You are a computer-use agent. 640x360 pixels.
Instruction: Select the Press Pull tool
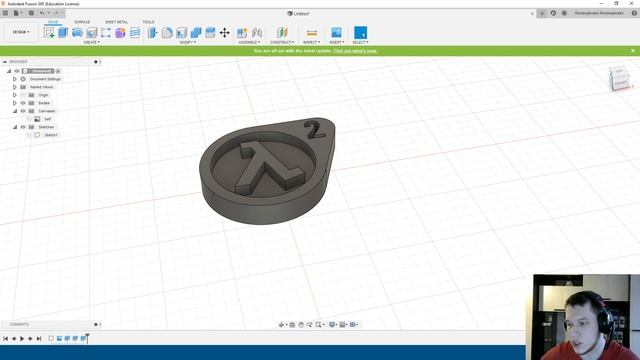pyautogui.click(x=152, y=33)
